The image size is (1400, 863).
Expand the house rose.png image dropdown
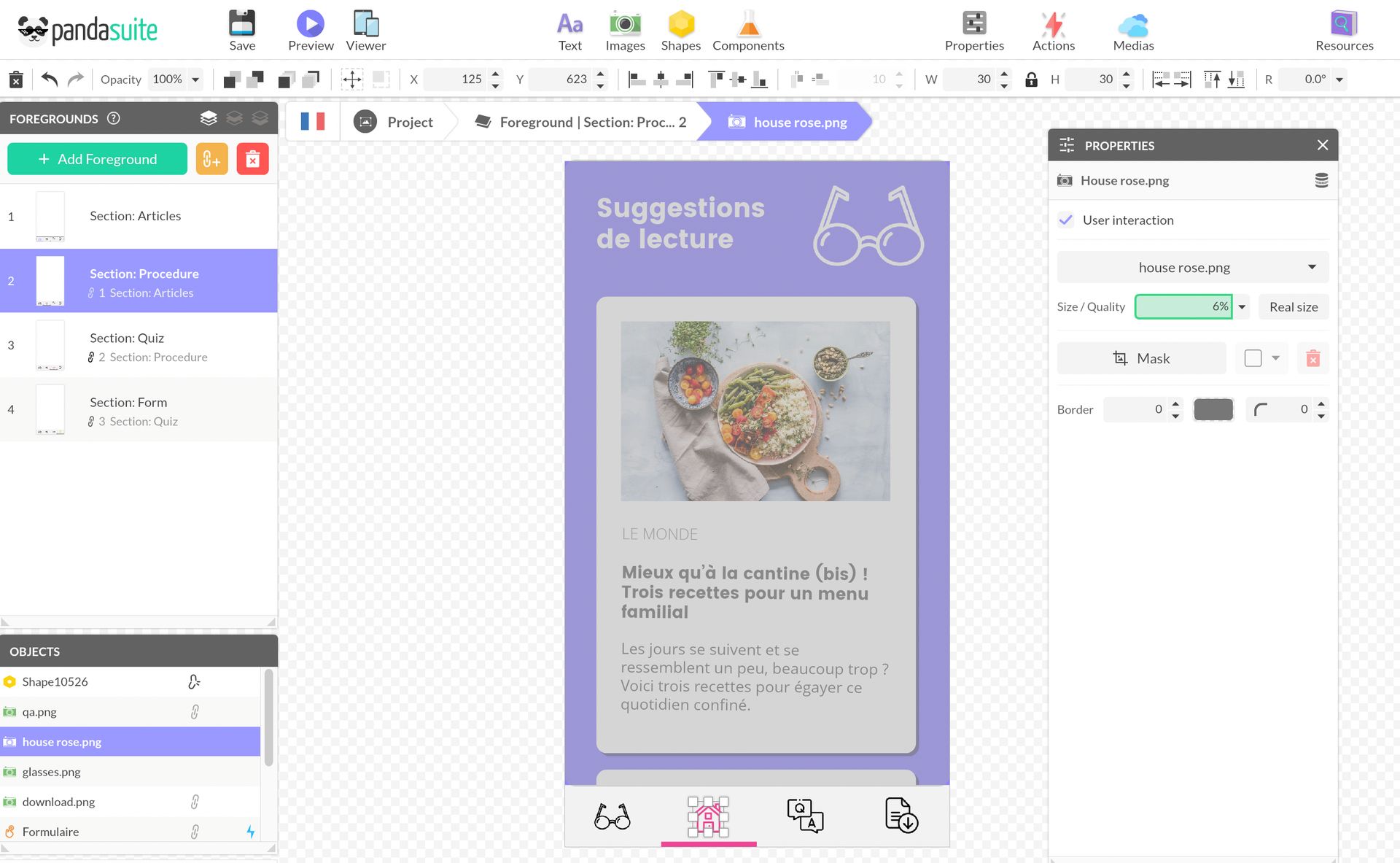coord(1312,267)
